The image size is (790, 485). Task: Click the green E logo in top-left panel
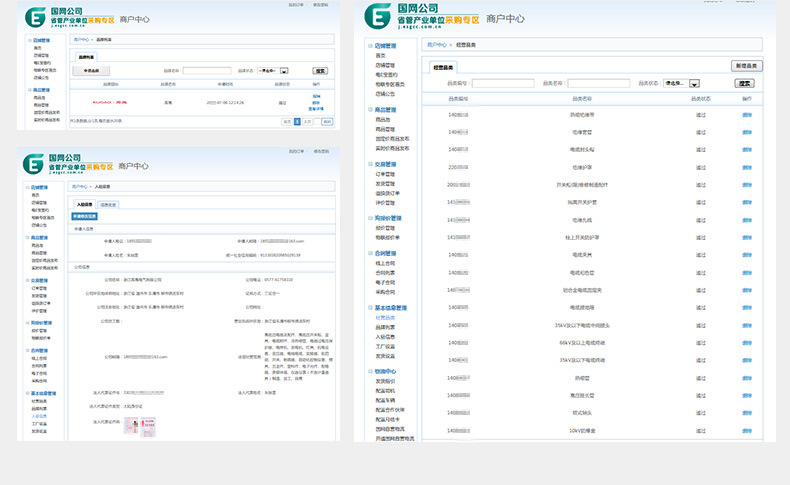(34, 18)
